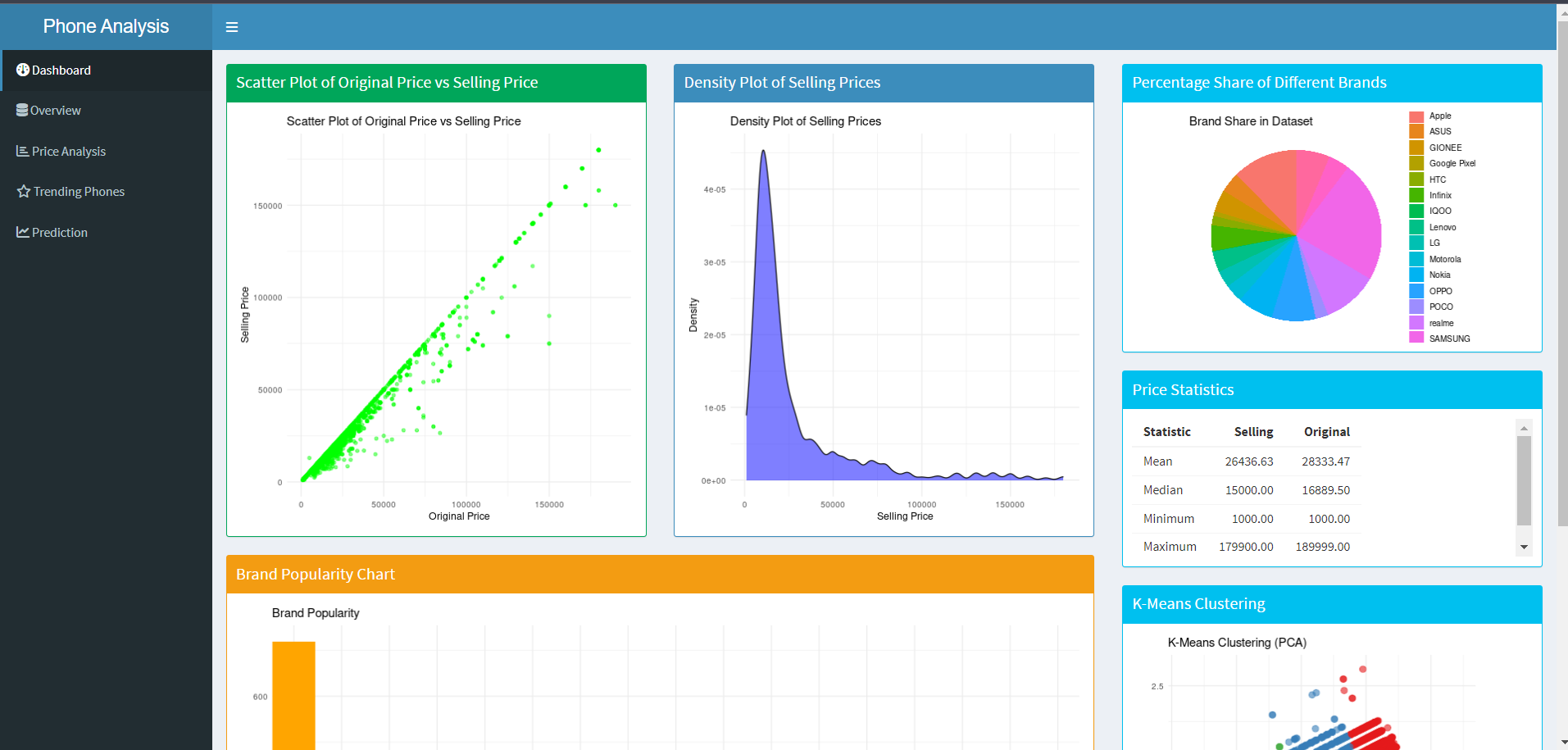The width and height of the screenshot is (1568, 750).
Task: Click the tall orange Brand Popularity bar
Action: pyautogui.click(x=293, y=695)
